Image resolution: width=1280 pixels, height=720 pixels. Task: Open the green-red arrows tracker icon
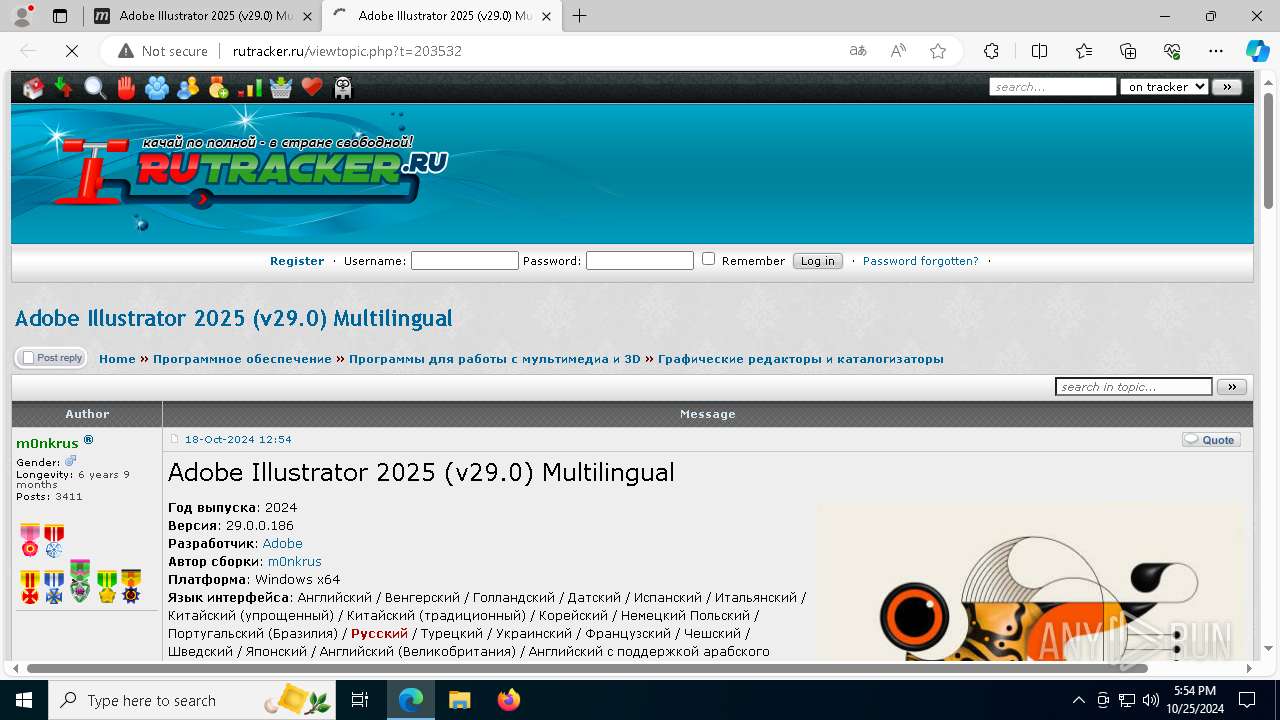pyautogui.click(x=63, y=88)
